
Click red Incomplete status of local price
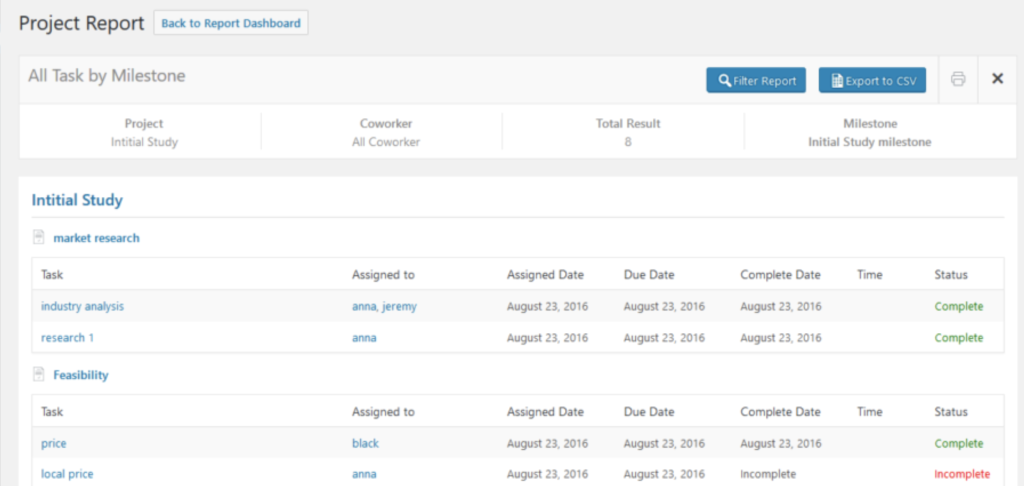(x=962, y=474)
